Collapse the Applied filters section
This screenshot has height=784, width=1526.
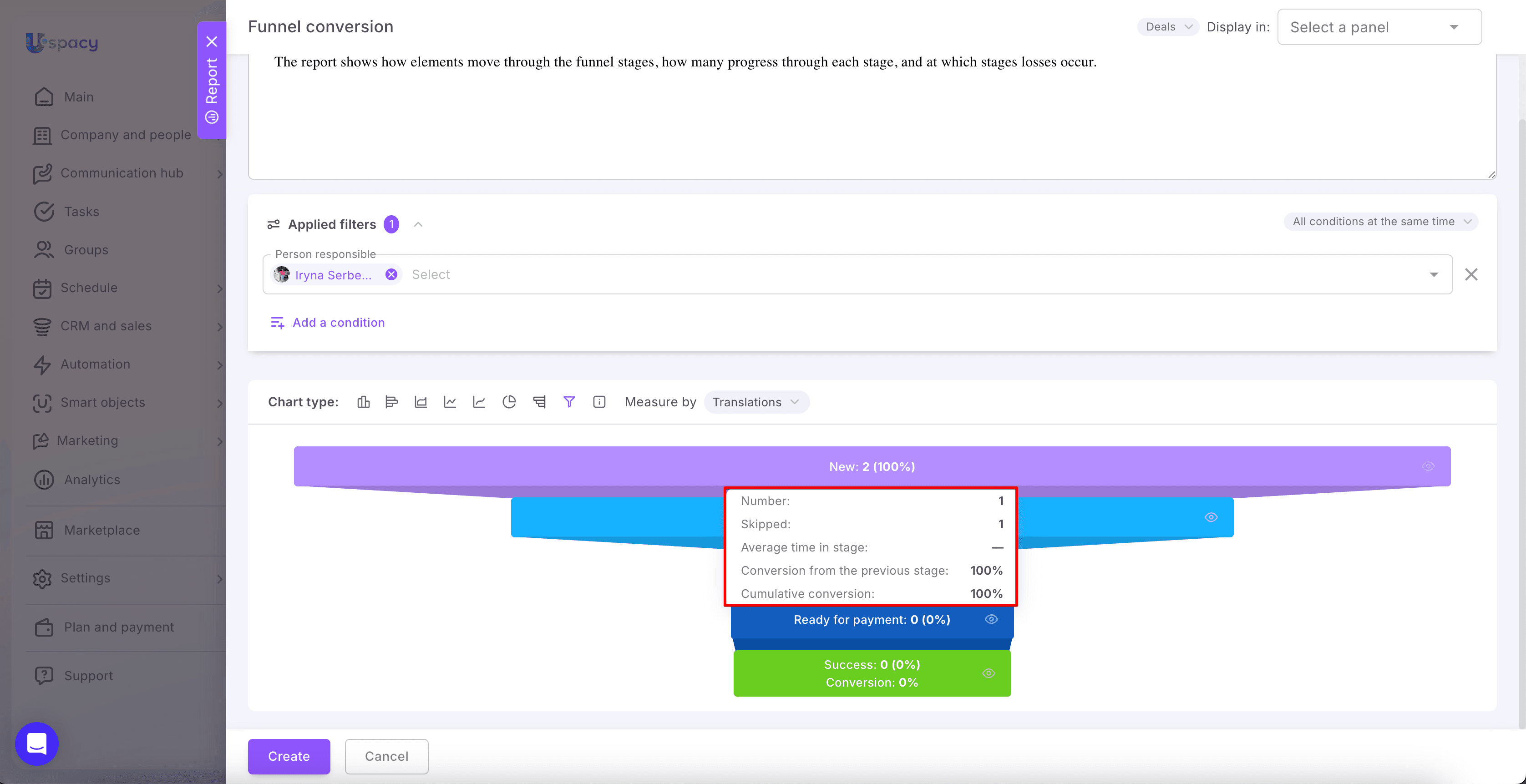click(418, 224)
